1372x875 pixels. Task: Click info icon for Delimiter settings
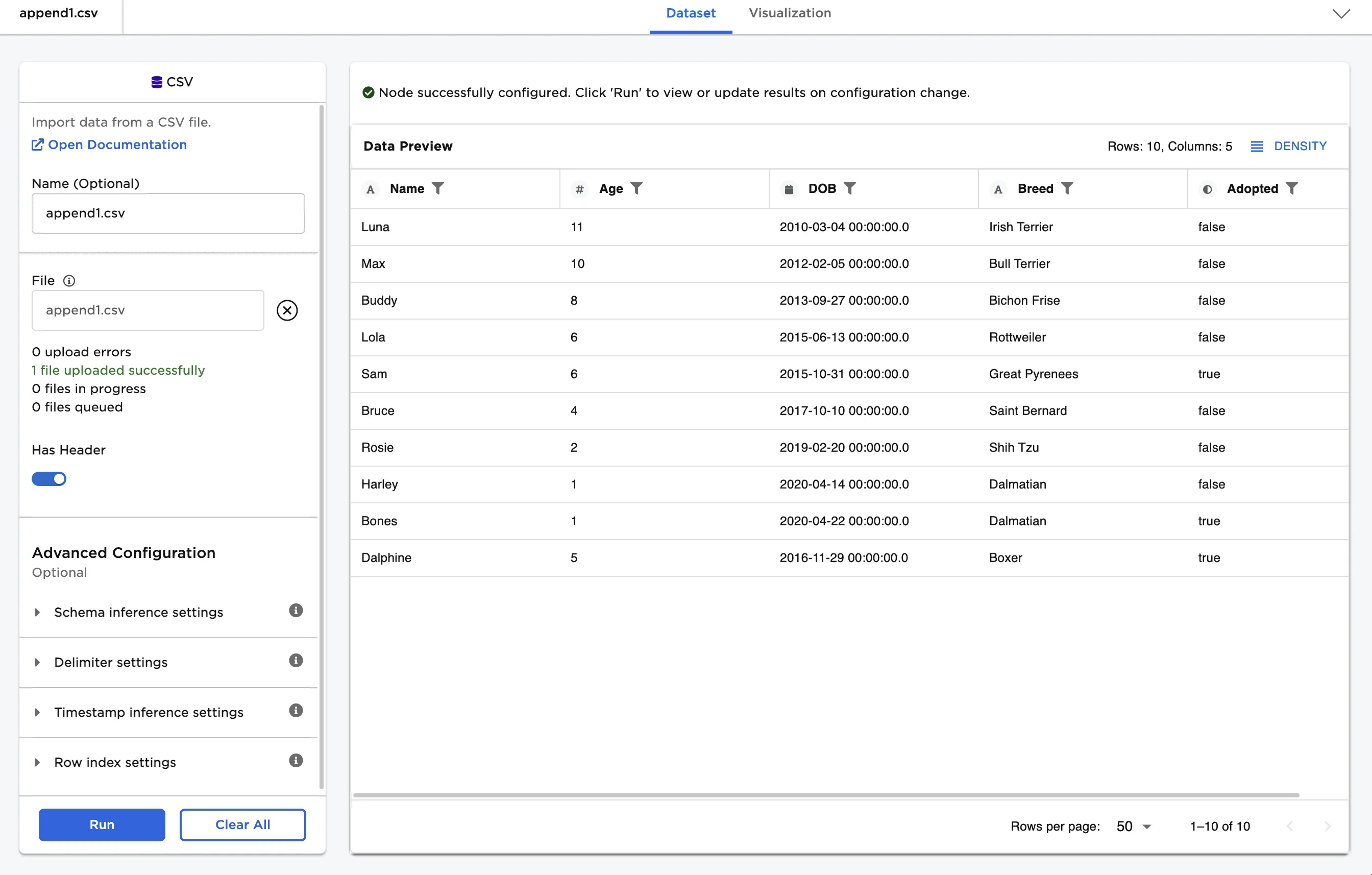click(x=296, y=660)
